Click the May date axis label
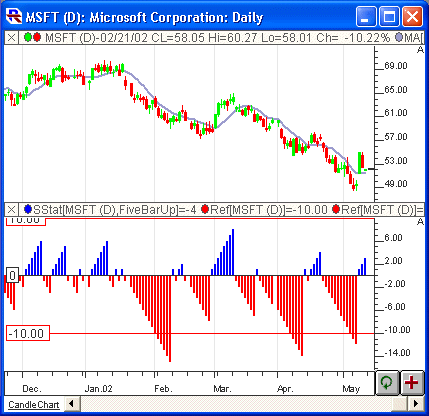Viewport: 429px width, 416px height. pos(351,389)
